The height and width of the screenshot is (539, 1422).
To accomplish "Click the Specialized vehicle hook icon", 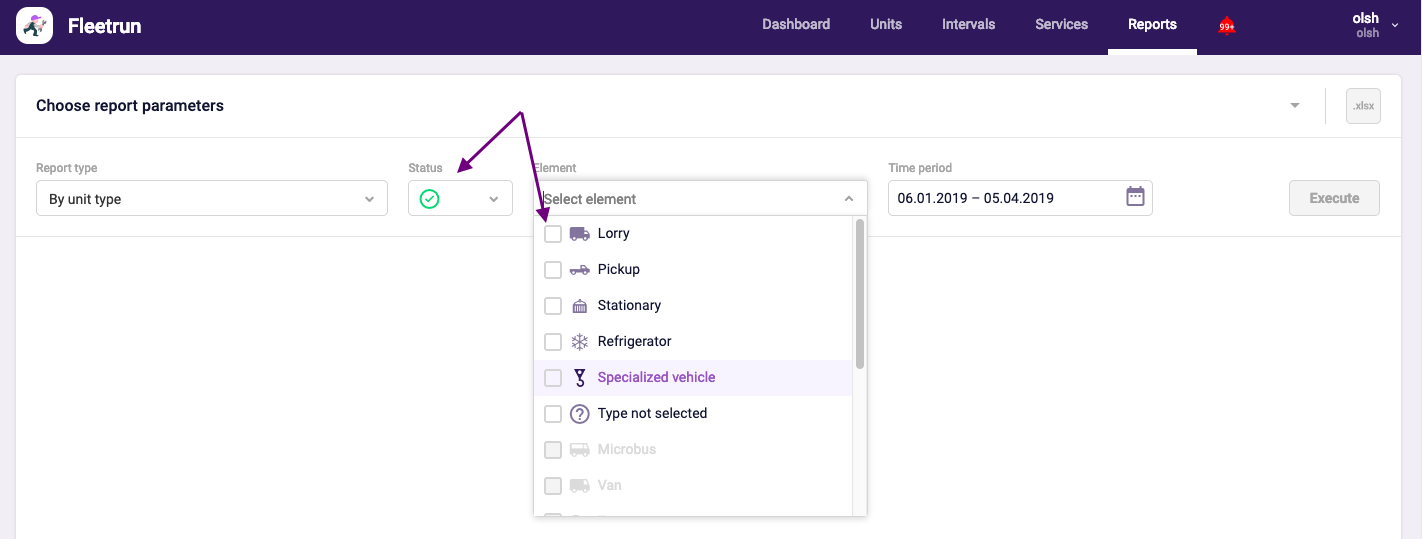I will 579,378.
